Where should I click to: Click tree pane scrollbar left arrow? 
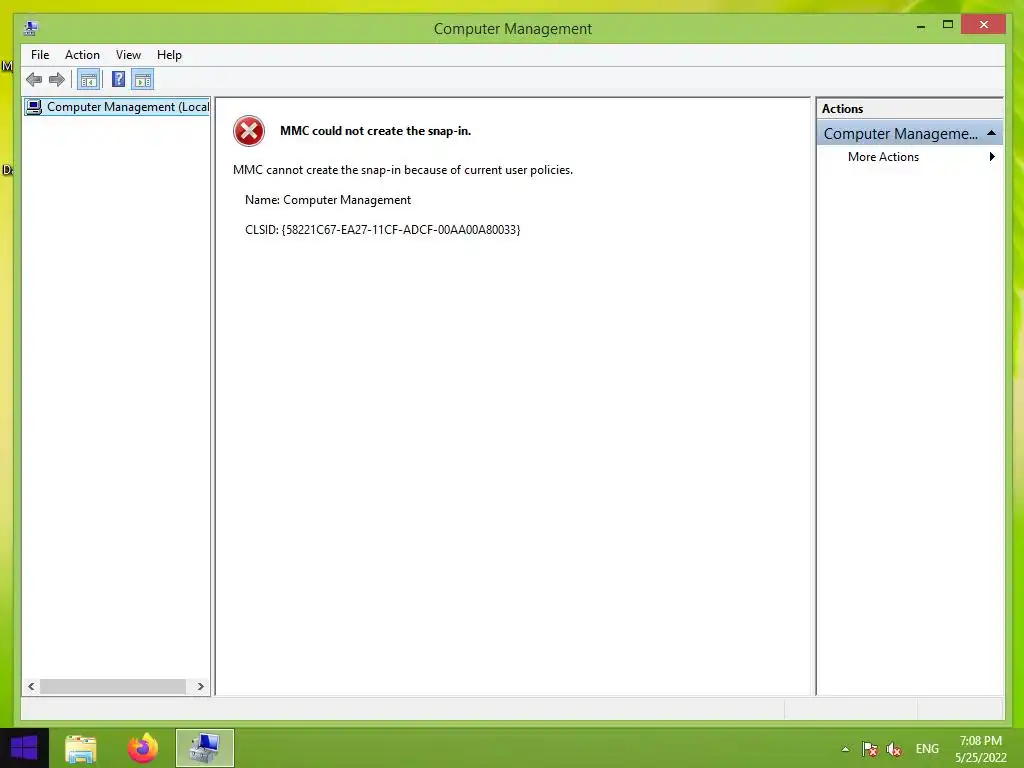pyautogui.click(x=31, y=686)
